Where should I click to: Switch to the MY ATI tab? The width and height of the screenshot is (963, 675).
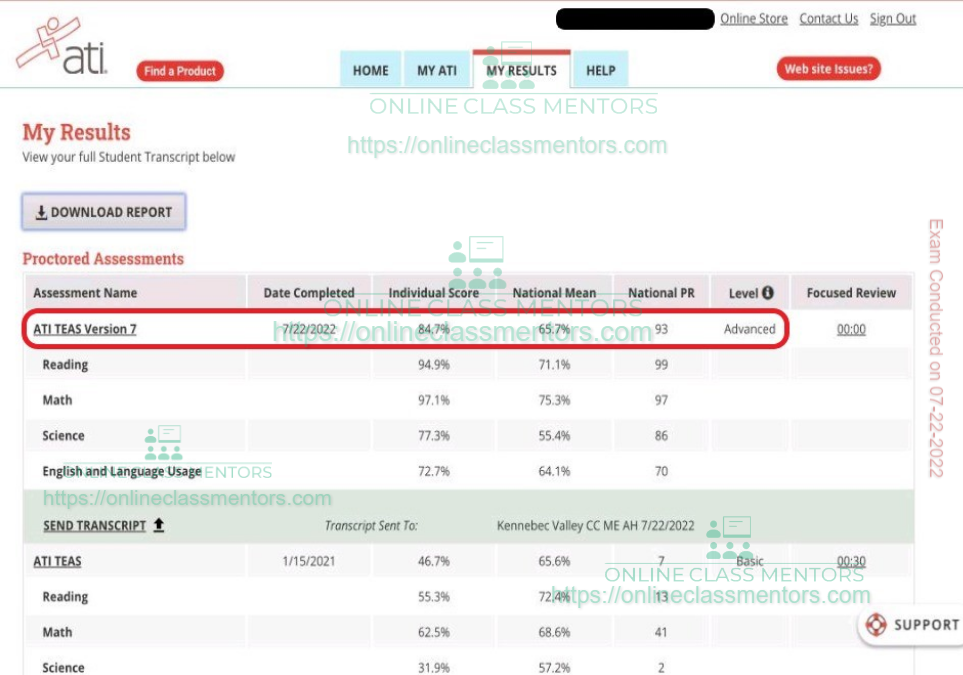[x=437, y=70]
